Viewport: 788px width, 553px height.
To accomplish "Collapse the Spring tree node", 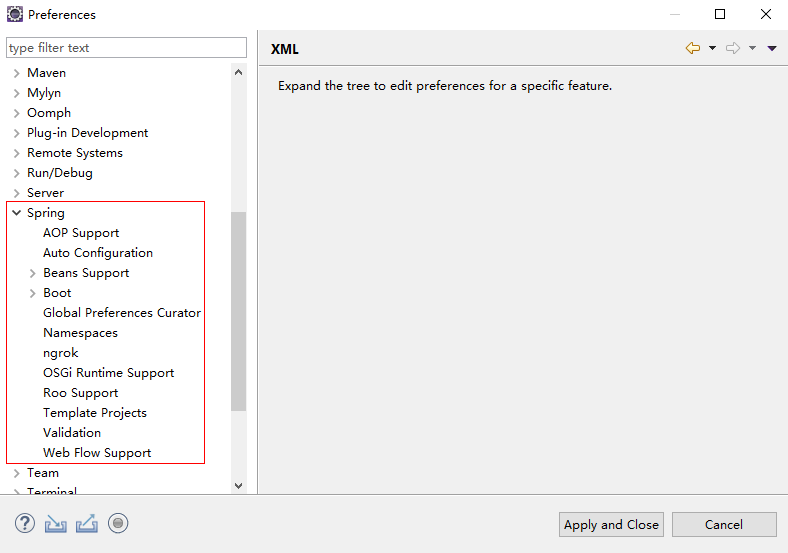I will click(x=17, y=213).
